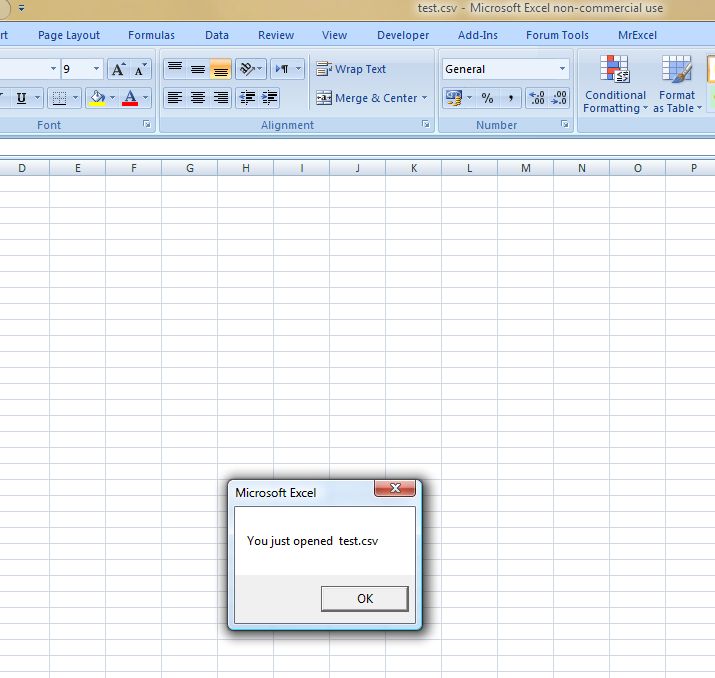Open Font dialog launcher
The image size is (715, 678).
(x=147, y=124)
